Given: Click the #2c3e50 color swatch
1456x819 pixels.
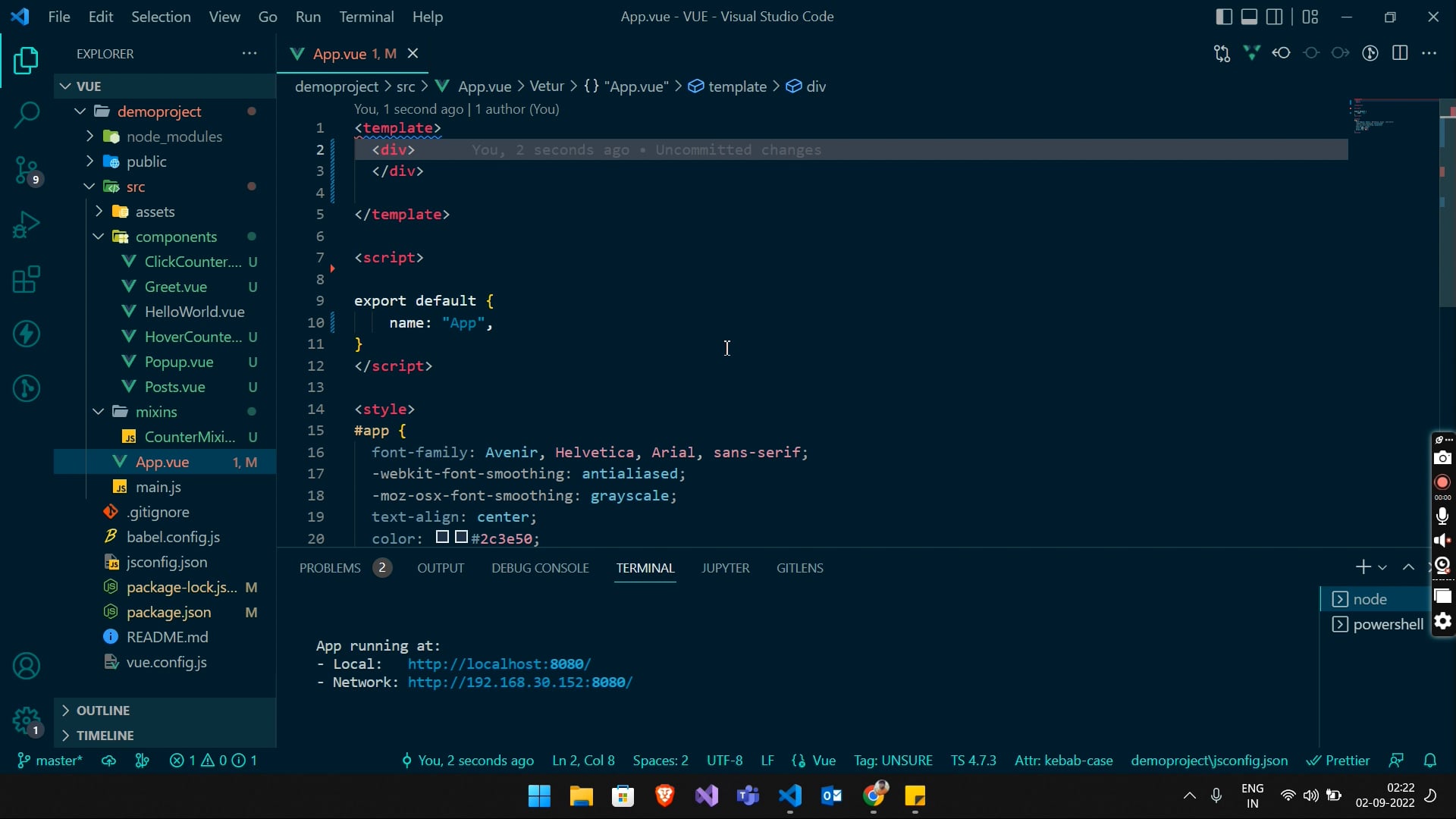Looking at the screenshot, I should (x=461, y=538).
